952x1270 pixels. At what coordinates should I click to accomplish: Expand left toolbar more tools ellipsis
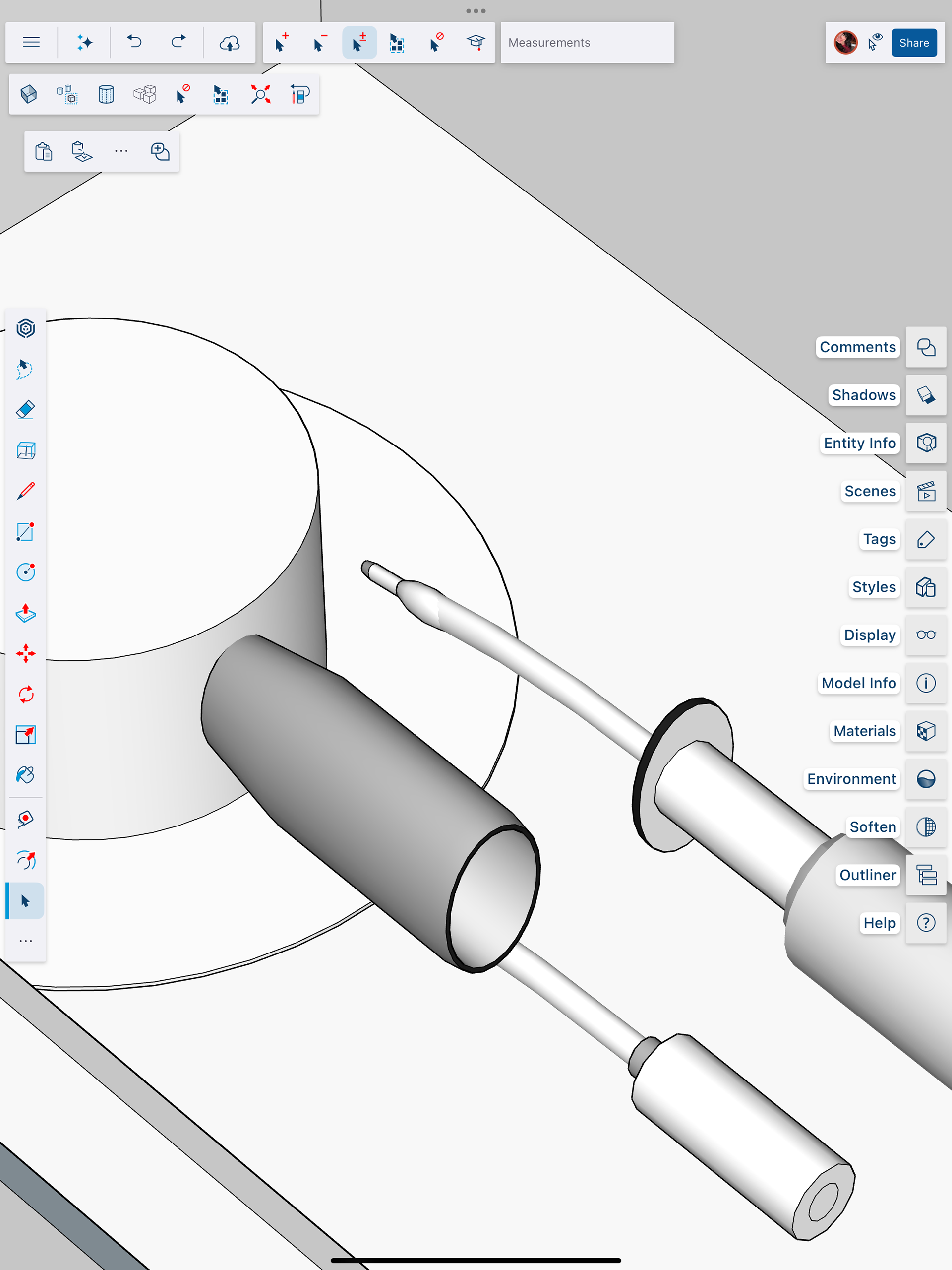[25, 941]
